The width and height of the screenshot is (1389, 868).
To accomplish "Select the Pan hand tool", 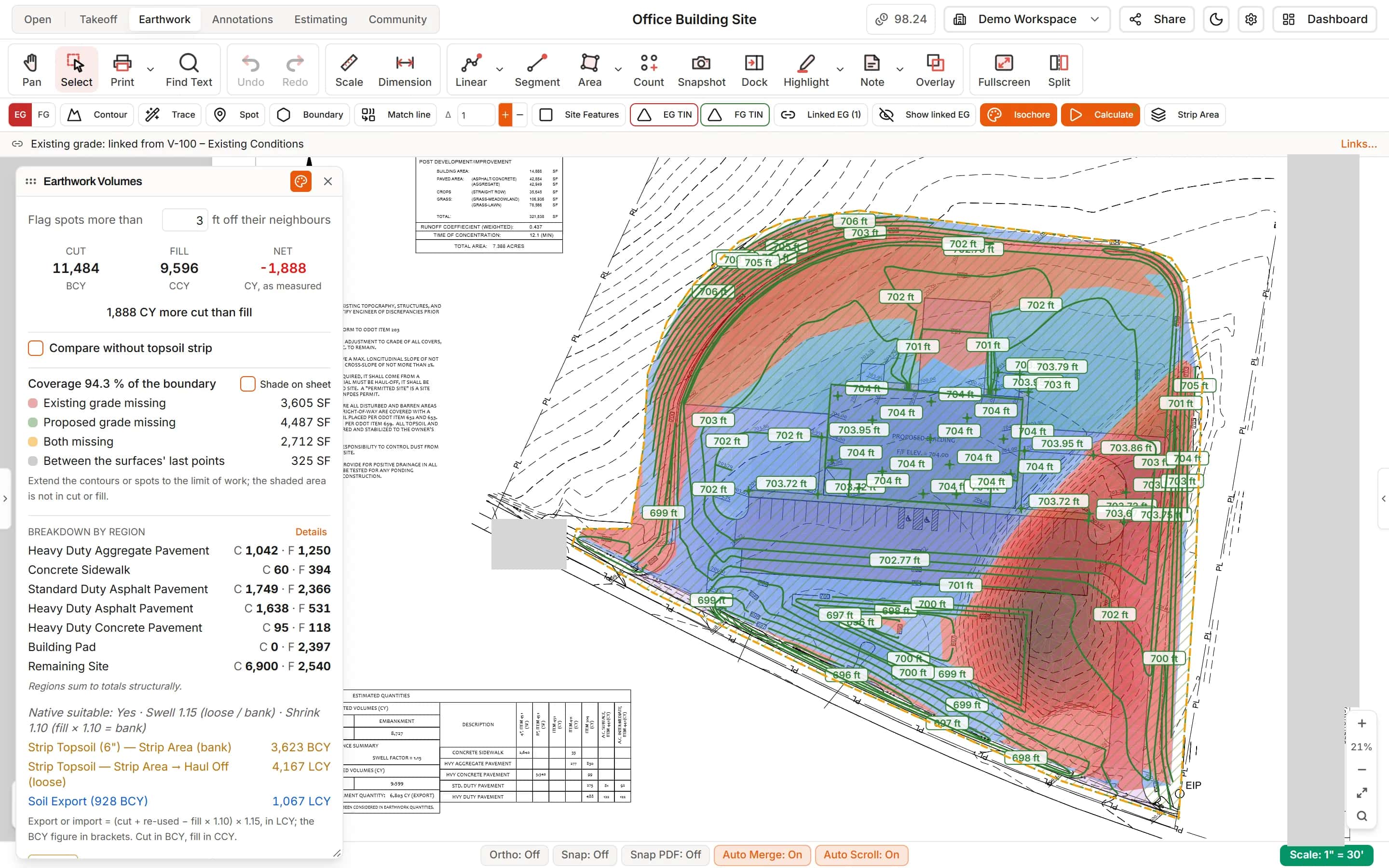I will click(x=31, y=69).
